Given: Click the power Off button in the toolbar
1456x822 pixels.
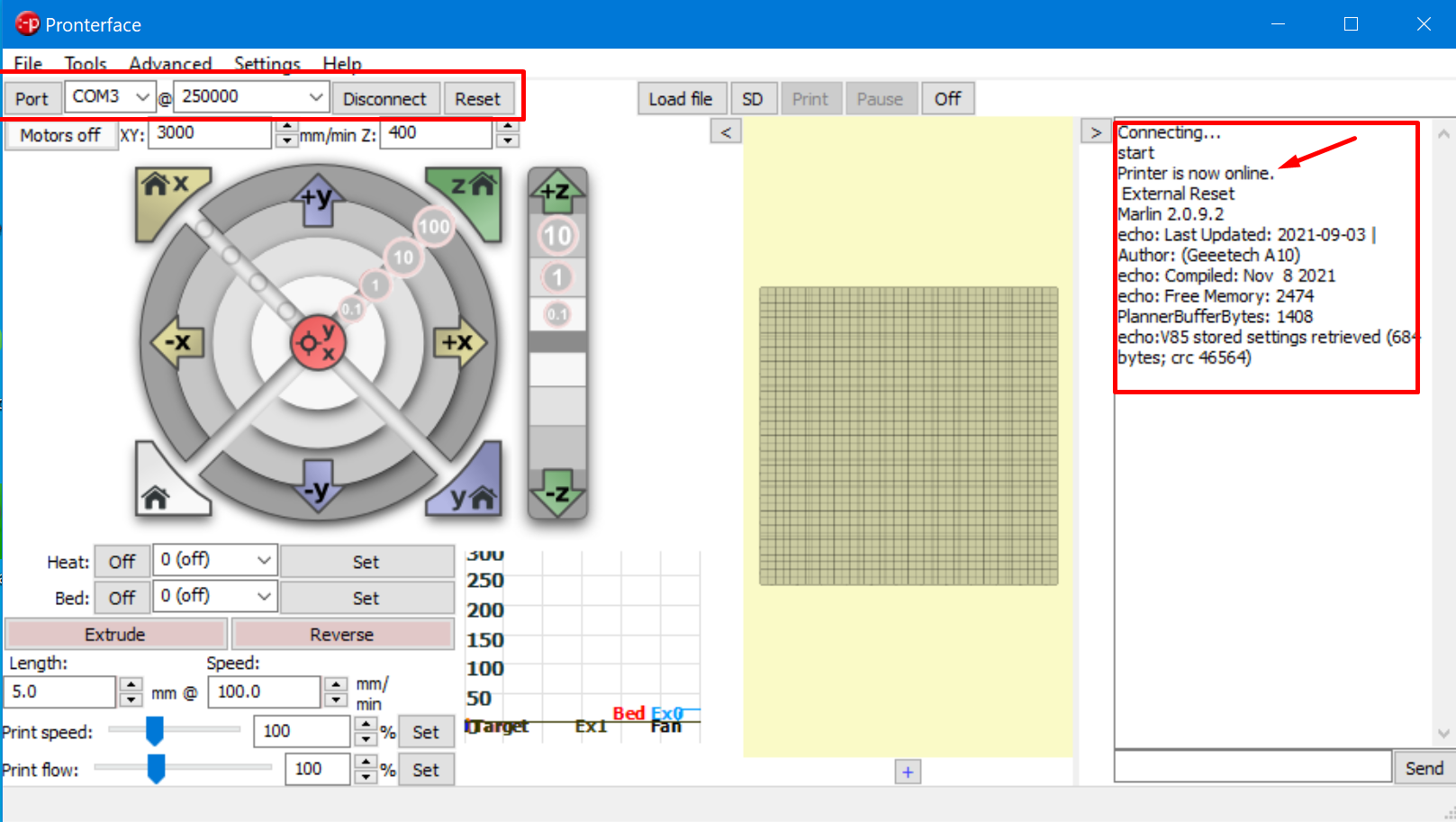Looking at the screenshot, I should [x=947, y=99].
